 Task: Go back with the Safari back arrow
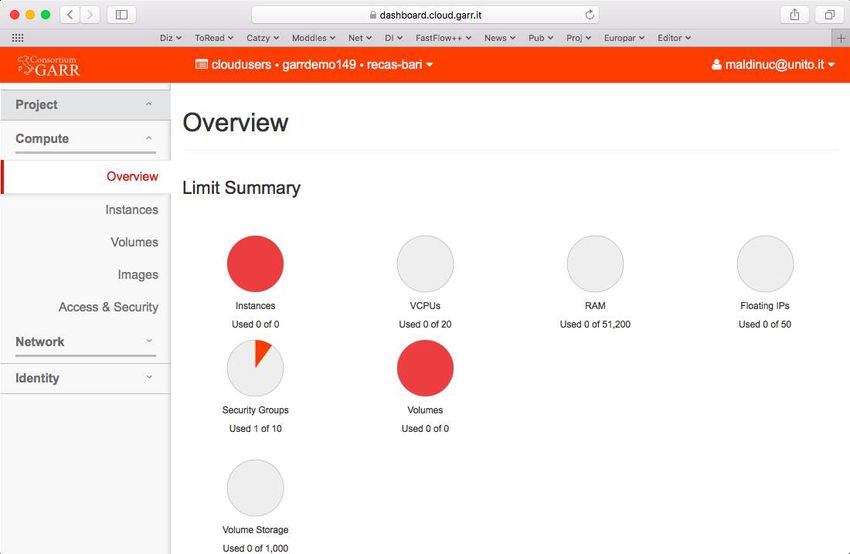[70, 15]
